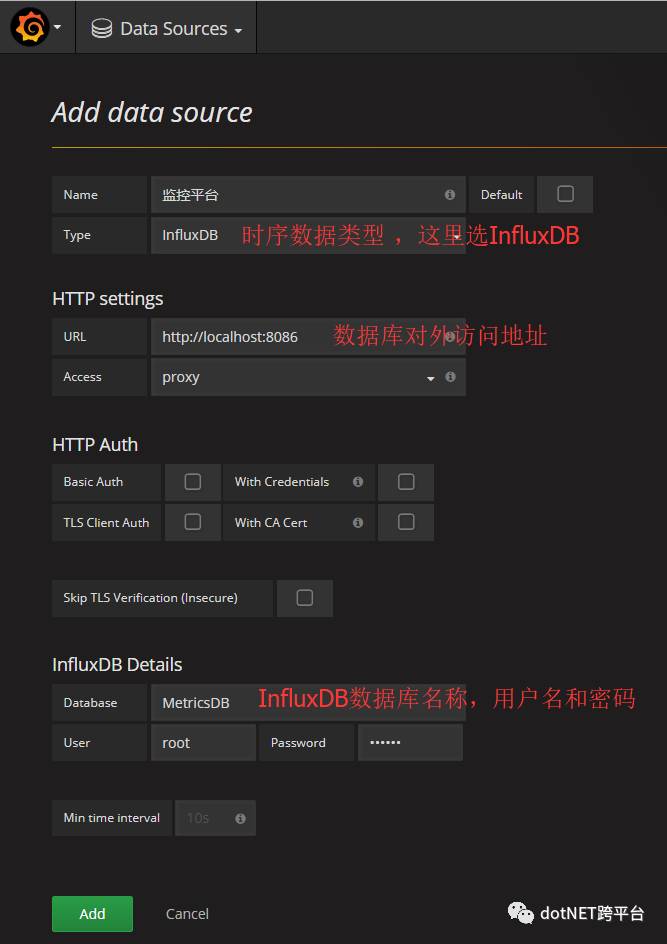Click the info icon beside Access dropdown
This screenshot has height=944, width=667.
[x=450, y=377]
